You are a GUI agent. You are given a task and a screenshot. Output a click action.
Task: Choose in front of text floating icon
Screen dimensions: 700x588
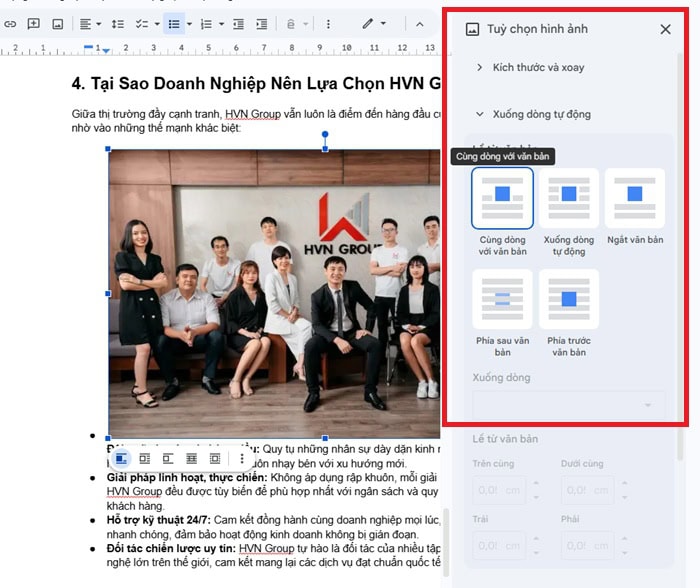point(215,459)
